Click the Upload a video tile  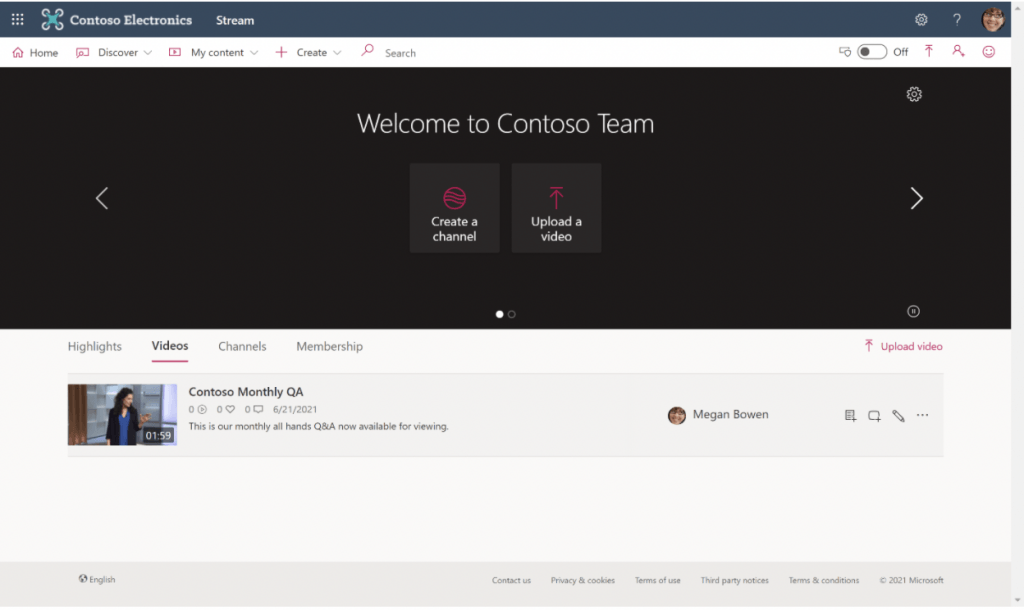click(556, 208)
